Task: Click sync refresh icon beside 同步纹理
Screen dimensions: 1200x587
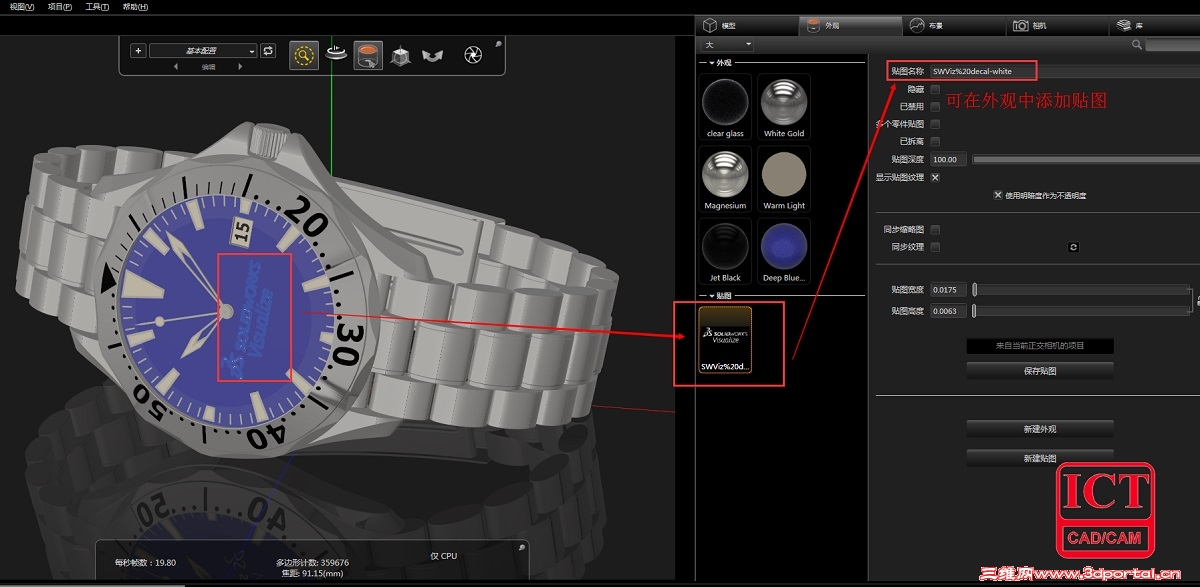Action: click(1074, 246)
